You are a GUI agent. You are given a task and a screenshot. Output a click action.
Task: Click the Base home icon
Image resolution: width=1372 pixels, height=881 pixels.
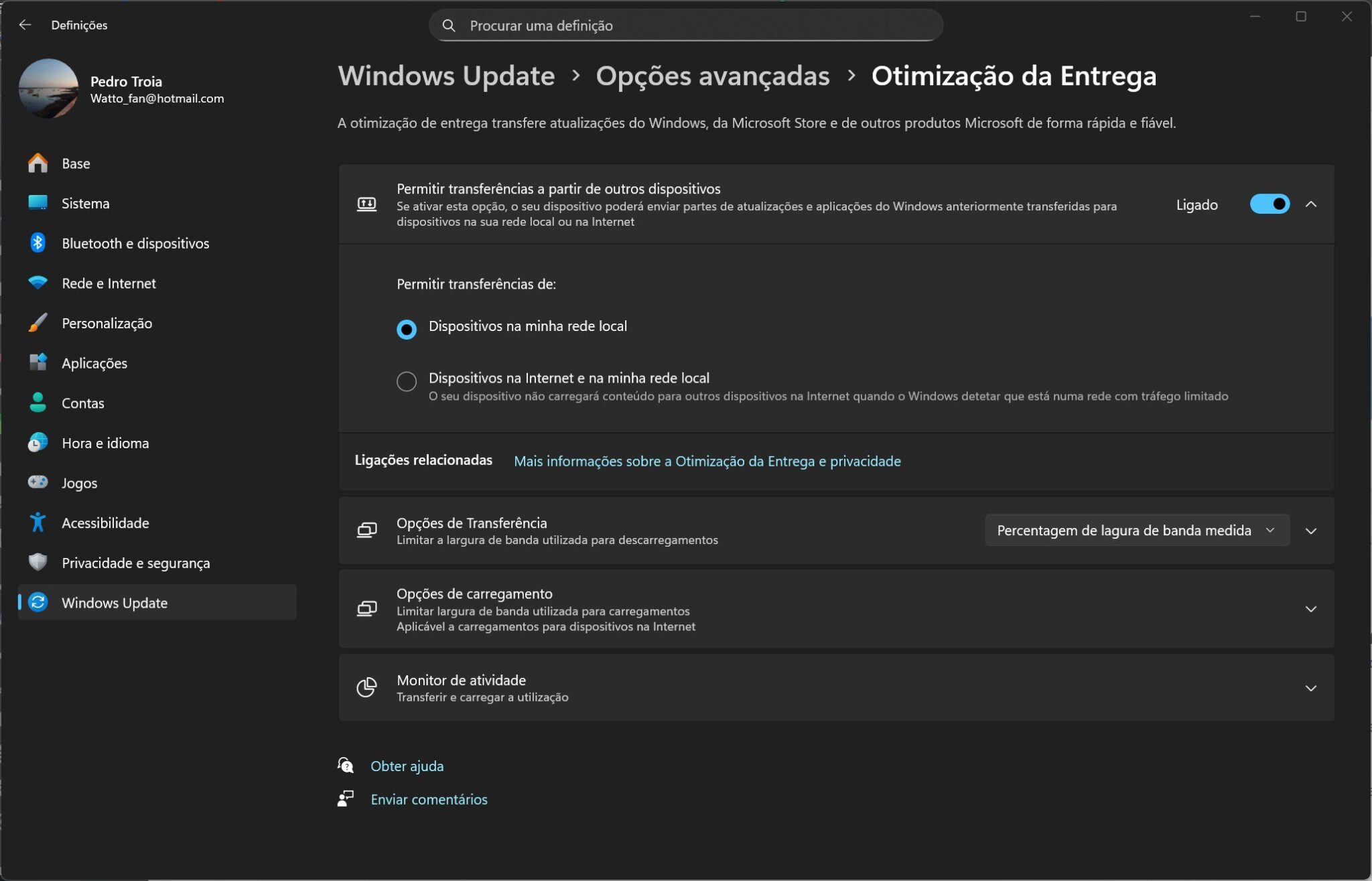(38, 163)
